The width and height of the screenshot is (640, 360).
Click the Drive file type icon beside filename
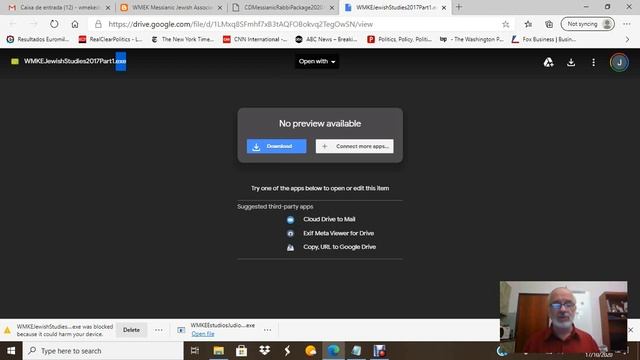[x=15, y=61]
